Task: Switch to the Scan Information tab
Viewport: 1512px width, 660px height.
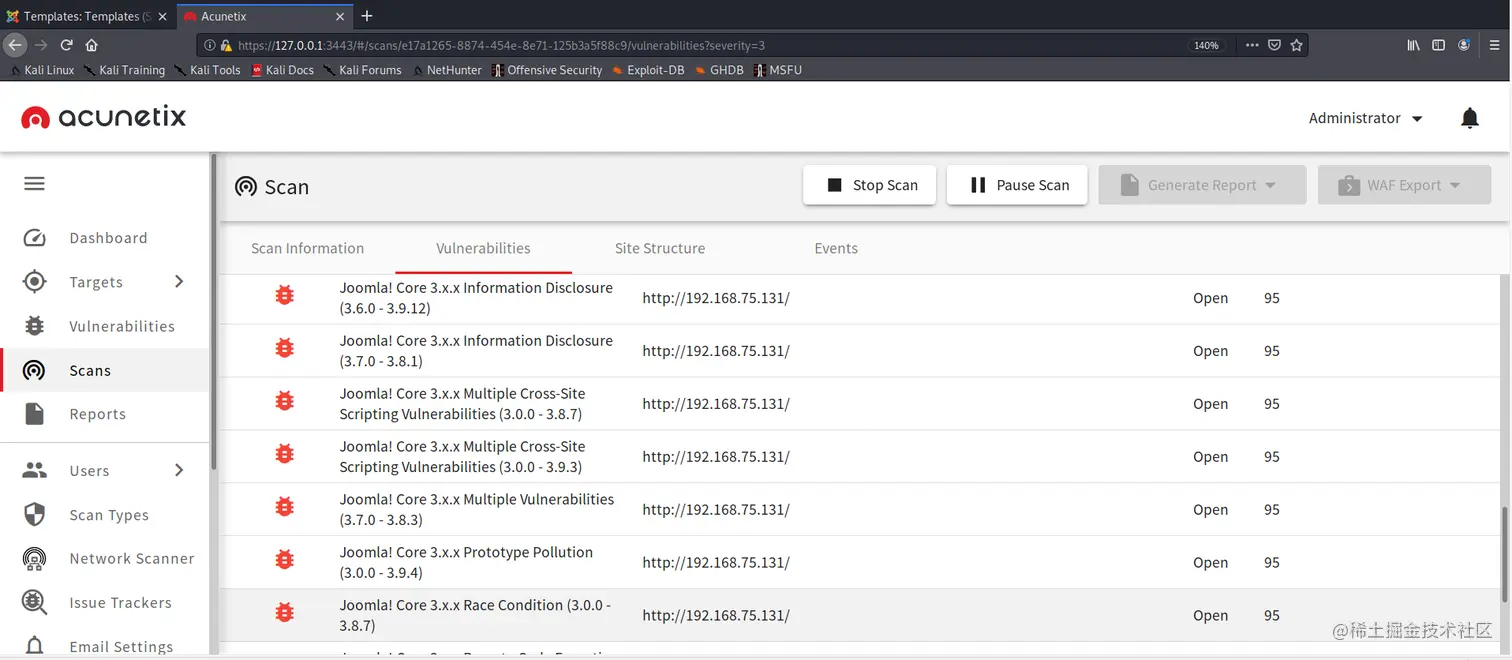Action: point(308,248)
